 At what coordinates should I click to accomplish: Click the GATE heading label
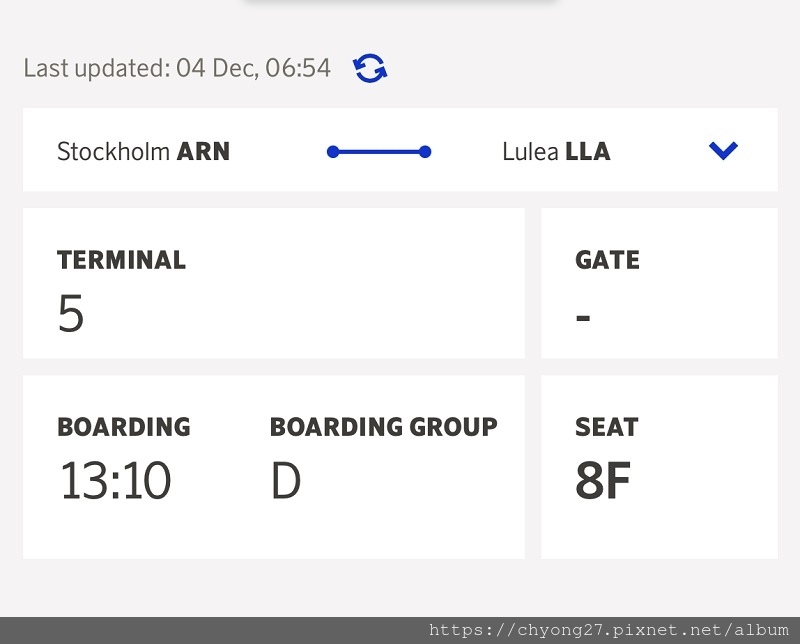[607, 260]
